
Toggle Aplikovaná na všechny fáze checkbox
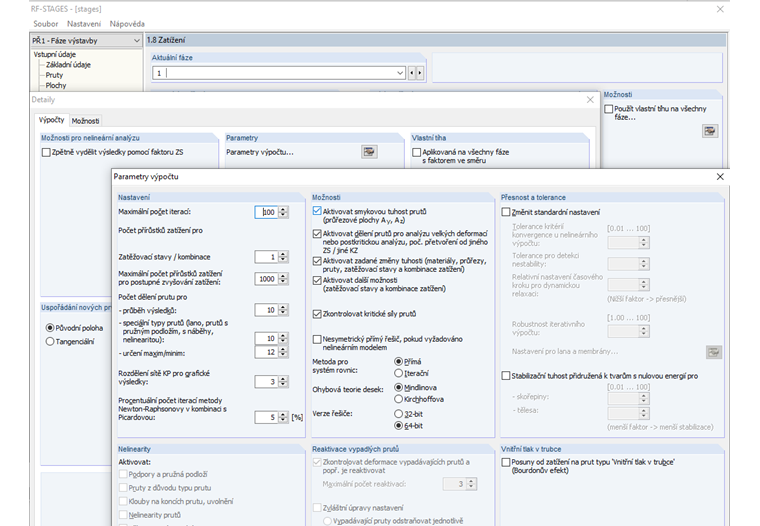[x=416, y=152]
